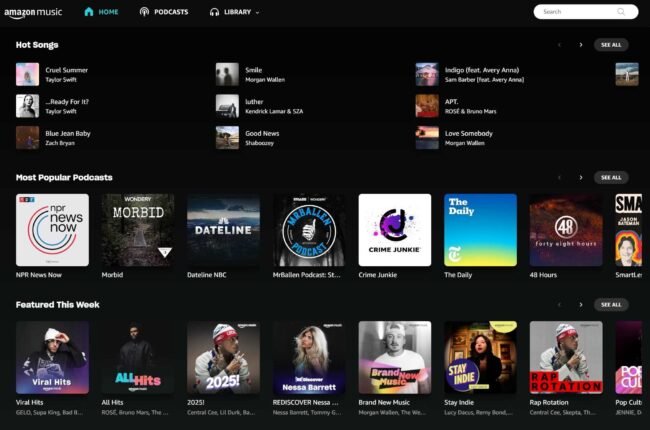This screenshot has height=430, width=650.
Task: Expand the LIBRARY dropdown menu
Action: point(235,12)
